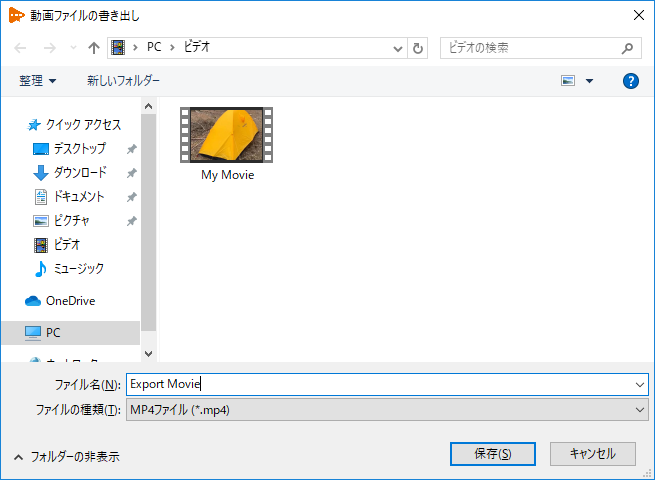Go back using the left arrow

point(20,48)
